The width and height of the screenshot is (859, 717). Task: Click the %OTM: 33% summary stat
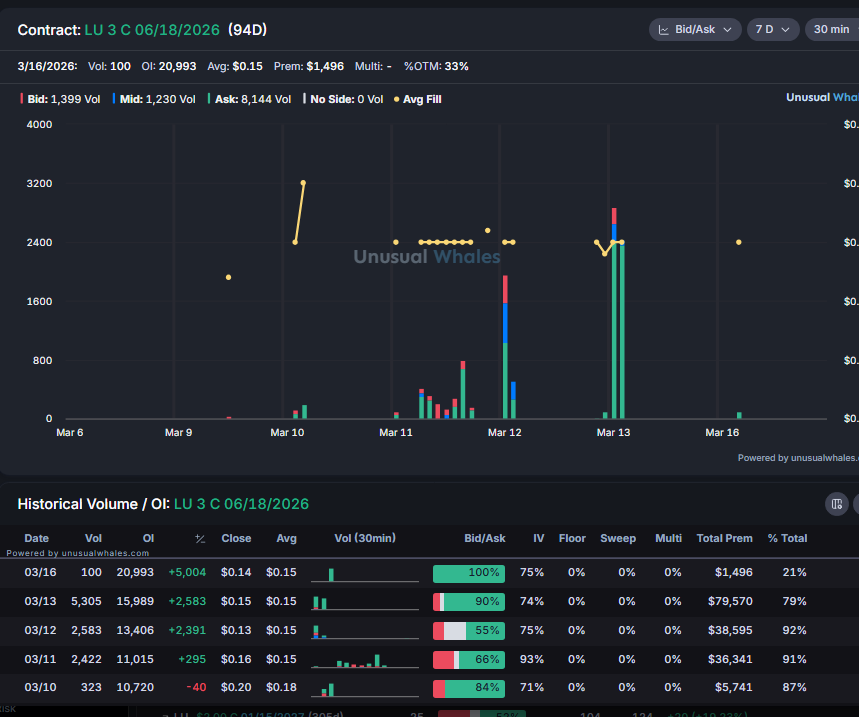click(x=436, y=66)
